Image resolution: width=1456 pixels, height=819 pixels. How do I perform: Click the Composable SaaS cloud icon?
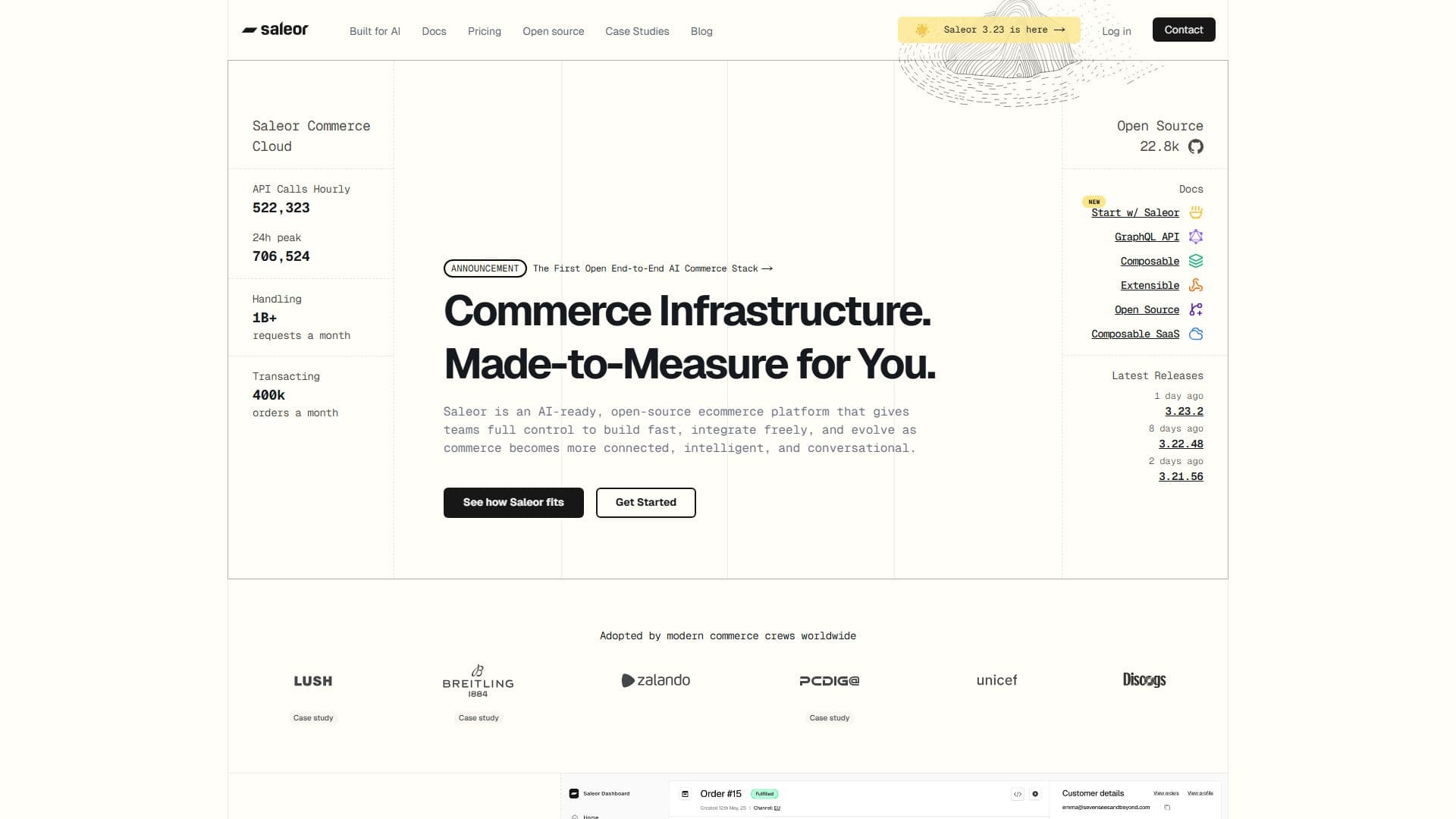point(1196,334)
